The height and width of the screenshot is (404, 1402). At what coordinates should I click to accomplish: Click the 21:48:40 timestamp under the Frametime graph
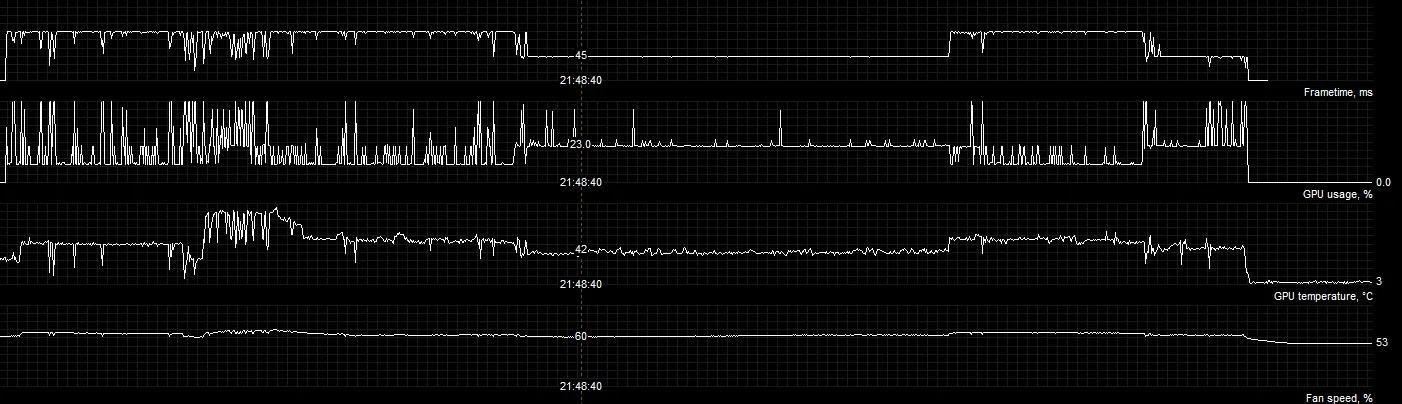click(581, 80)
